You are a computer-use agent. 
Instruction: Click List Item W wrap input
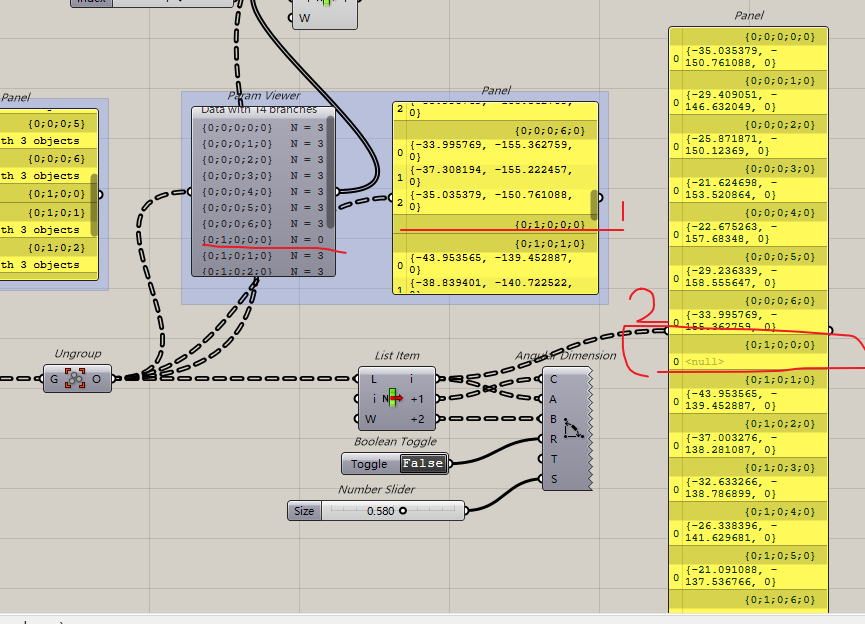coord(371,419)
